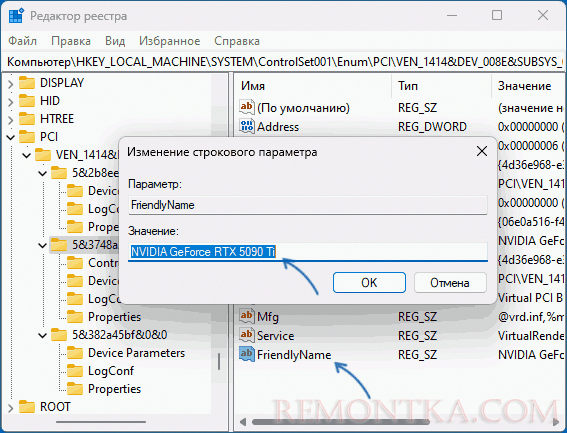The width and height of the screenshot is (567, 433).
Task: Open the Файл menu
Action: (x=22, y=41)
